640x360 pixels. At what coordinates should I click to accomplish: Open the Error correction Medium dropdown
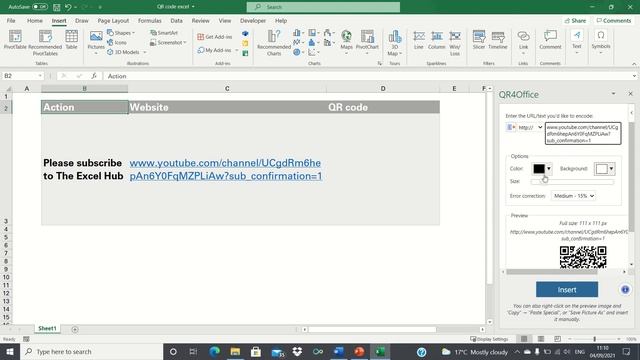pyautogui.click(x=573, y=196)
